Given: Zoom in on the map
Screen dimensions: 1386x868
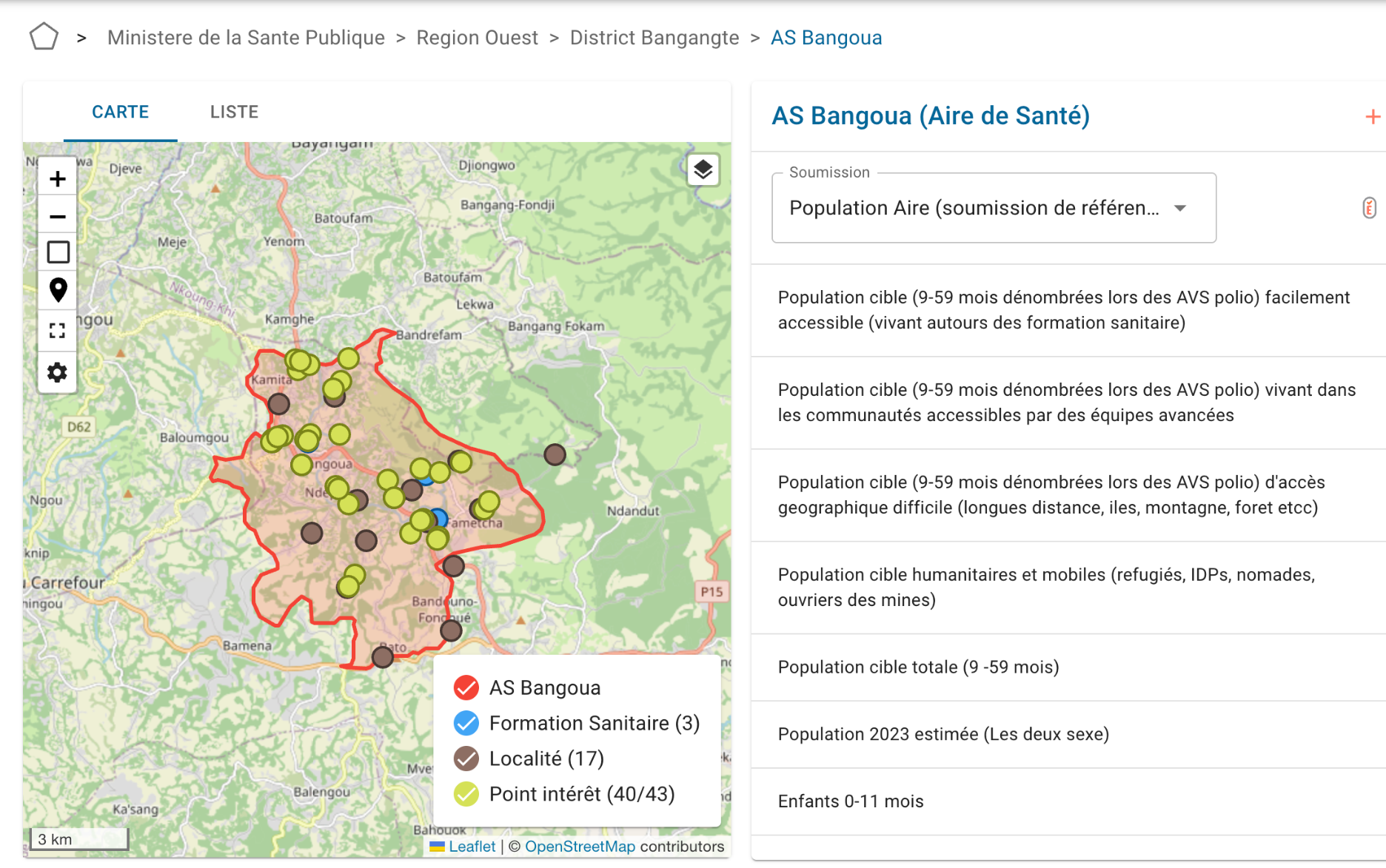Looking at the screenshot, I should pyautogui.click(x=58, y=179).
